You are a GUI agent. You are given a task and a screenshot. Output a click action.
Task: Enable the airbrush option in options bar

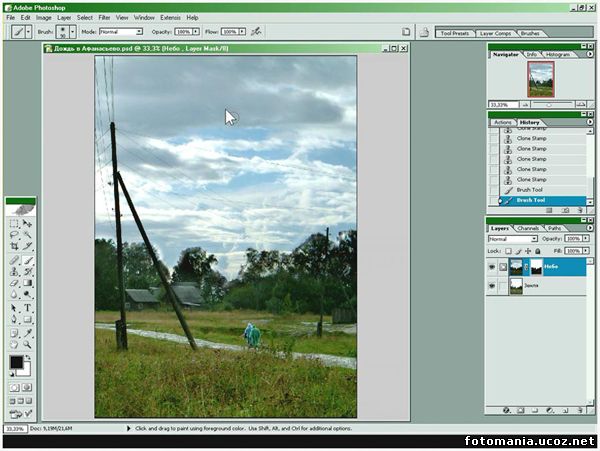click(x=257, y=32)
